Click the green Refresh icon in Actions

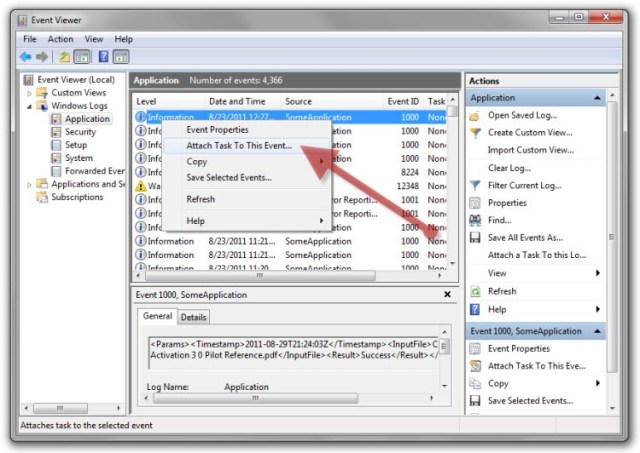coord(475,291)
